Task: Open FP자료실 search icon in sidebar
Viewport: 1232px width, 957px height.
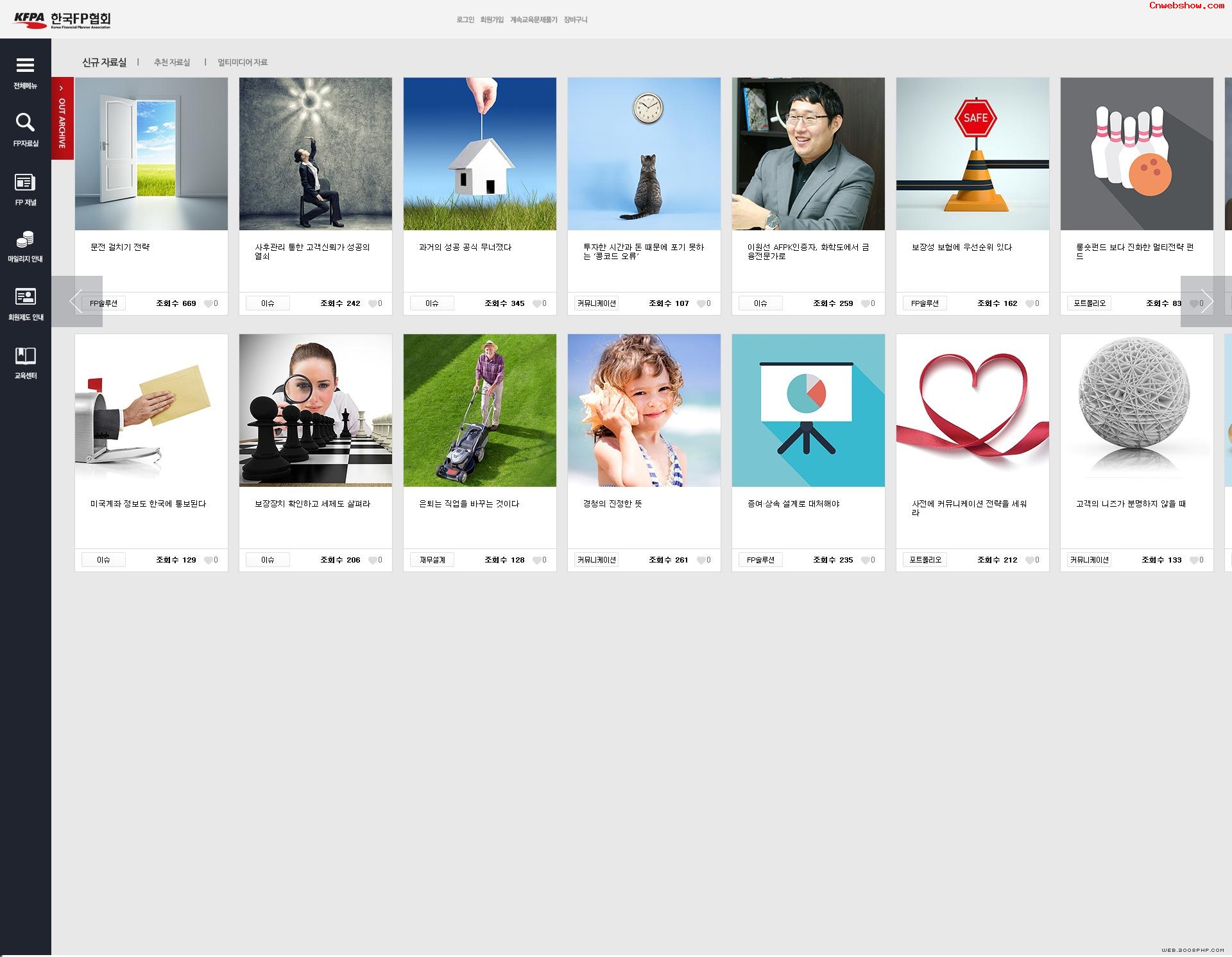Action: coord(25,122)
